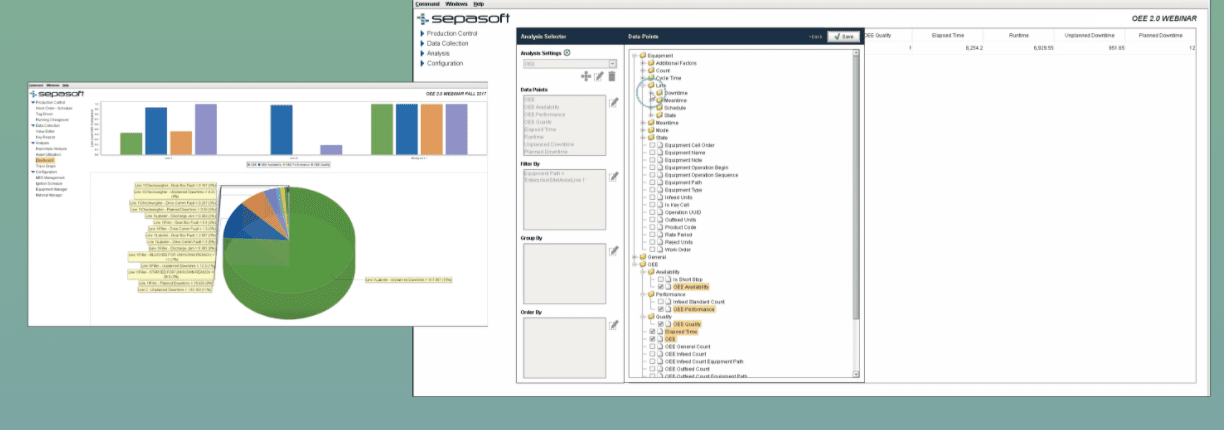The image size is (1224, 430).
Task: Click the move icon under Analysis Settings
Action: [x=586, y=77]
